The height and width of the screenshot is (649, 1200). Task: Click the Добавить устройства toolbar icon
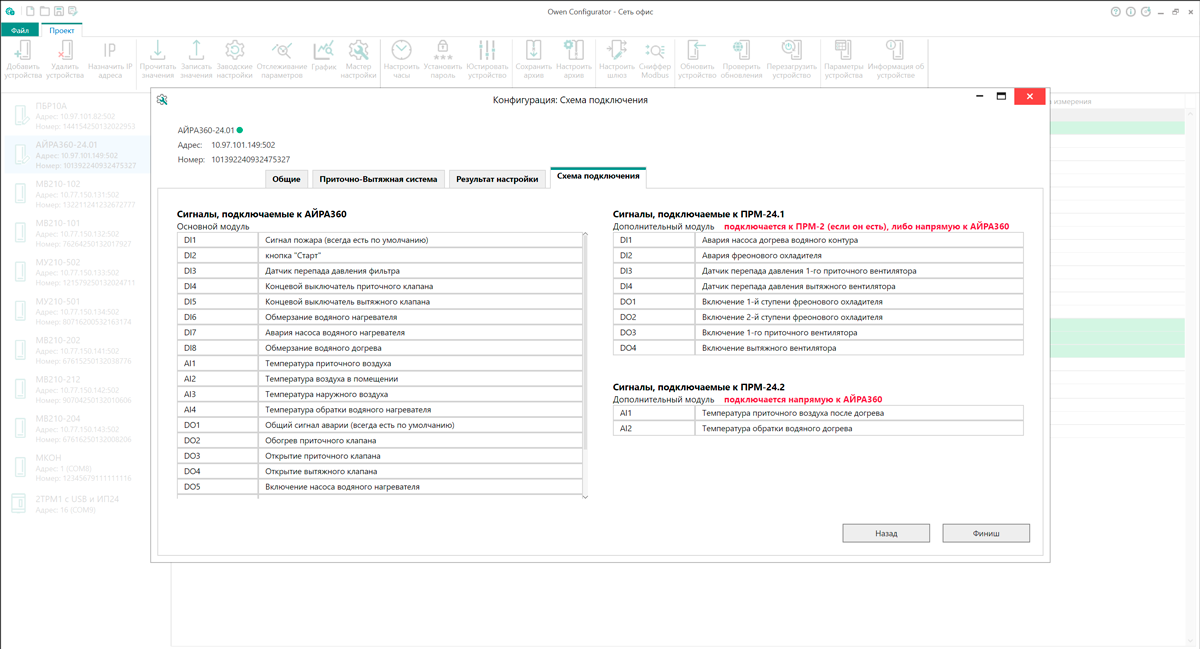point(23,51)
